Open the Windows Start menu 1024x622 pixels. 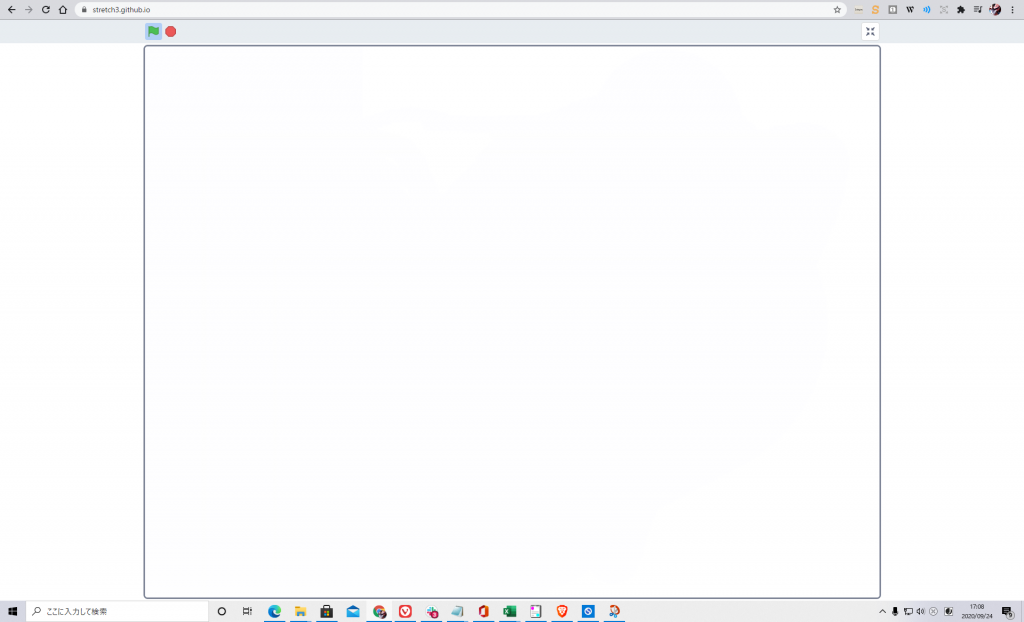[13, 611]
